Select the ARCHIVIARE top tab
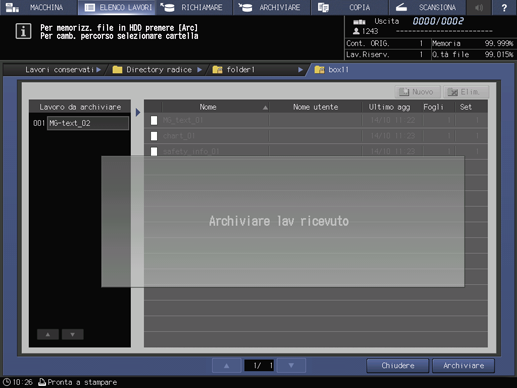The height and width of the screenshot is (388, 517). coord(272,7)
